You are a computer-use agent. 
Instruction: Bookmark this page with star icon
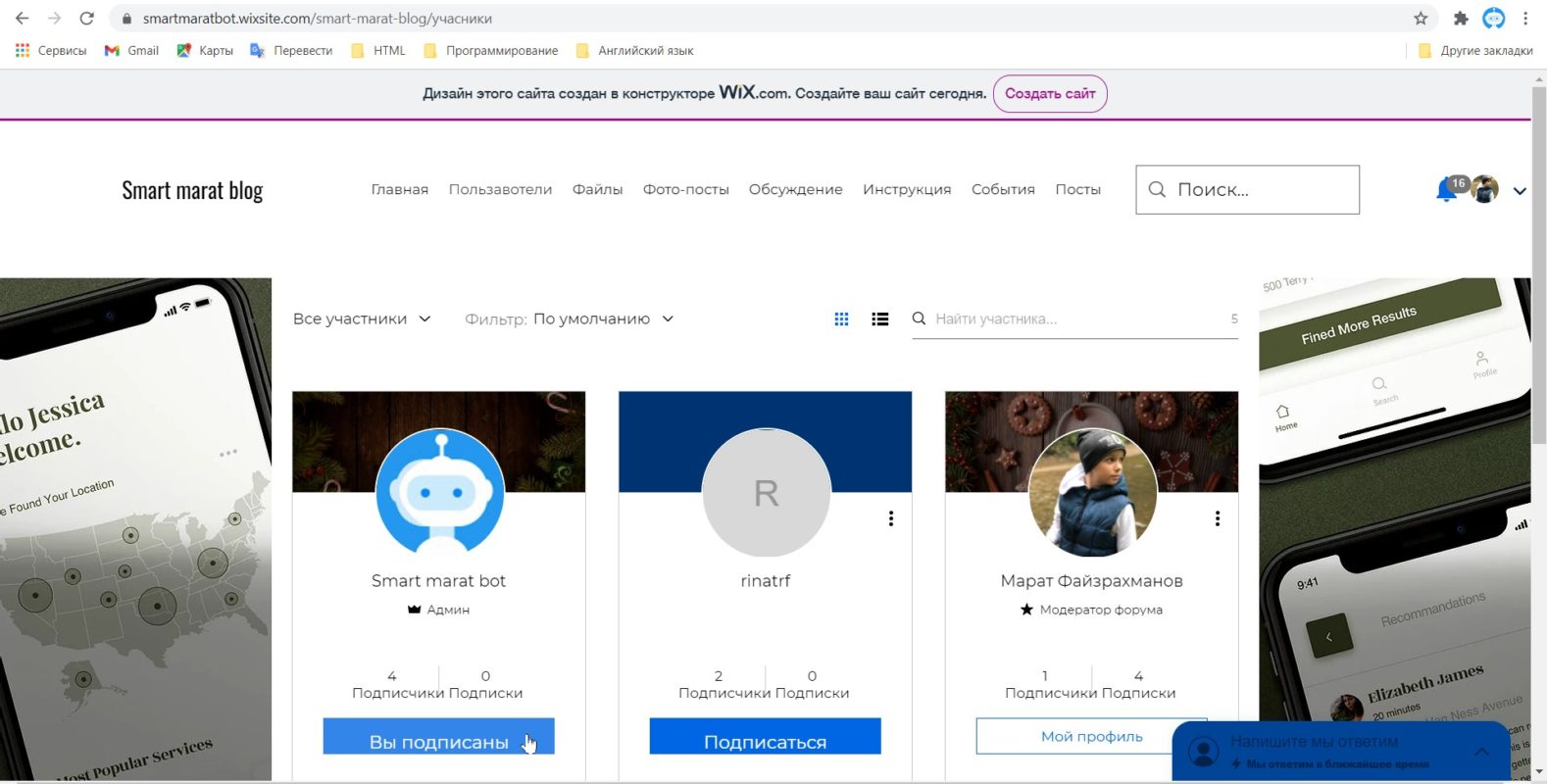click(1421, 18)
